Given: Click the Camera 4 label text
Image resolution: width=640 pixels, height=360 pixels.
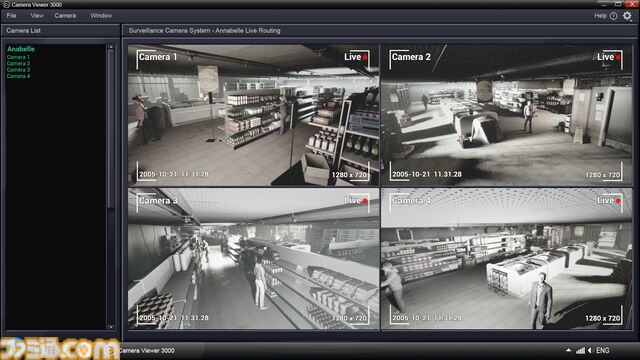Looking at the screenshot, I should click(x=411, y=200).
